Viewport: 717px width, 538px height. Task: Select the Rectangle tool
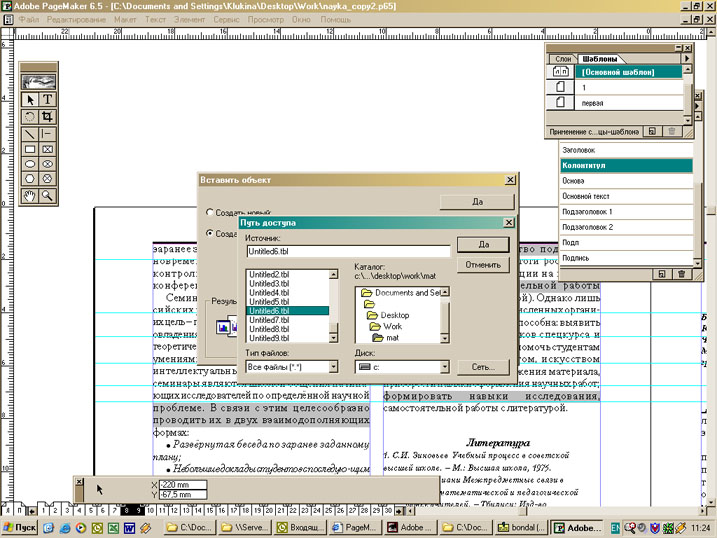click(x=30, y=149)
